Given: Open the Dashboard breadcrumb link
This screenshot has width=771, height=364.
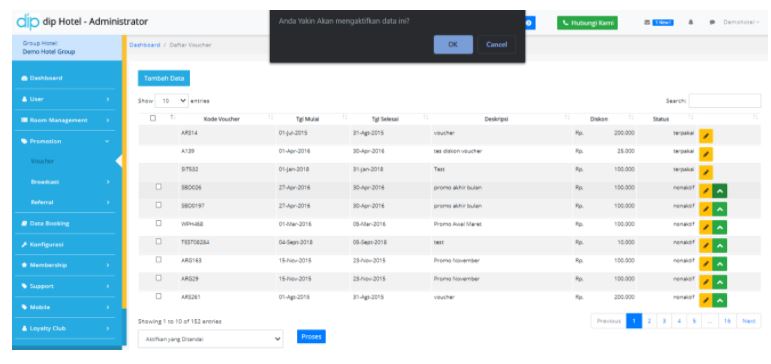Looking at the screenshot, I should pyautogui.click(x=145, y=45).
